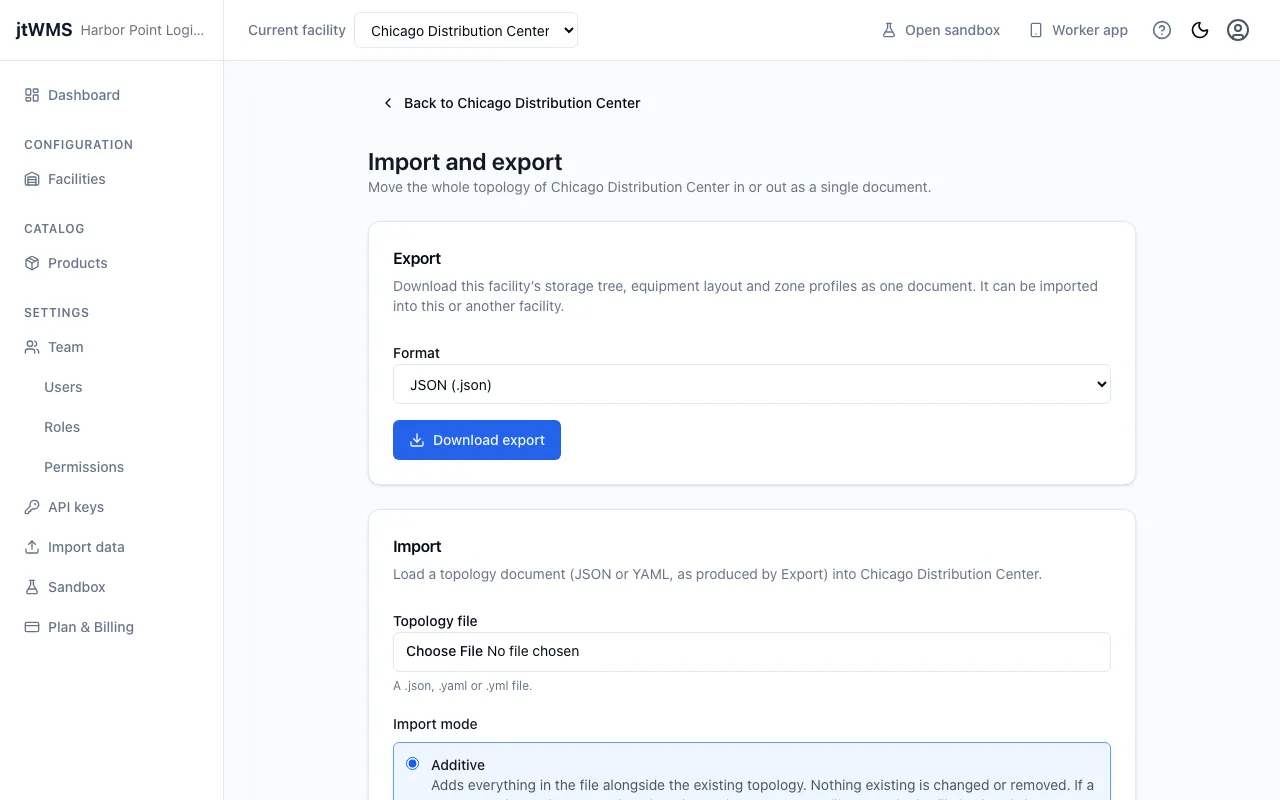Click the Additive option title text
1280x800 pixels.
tap(458, 765)
